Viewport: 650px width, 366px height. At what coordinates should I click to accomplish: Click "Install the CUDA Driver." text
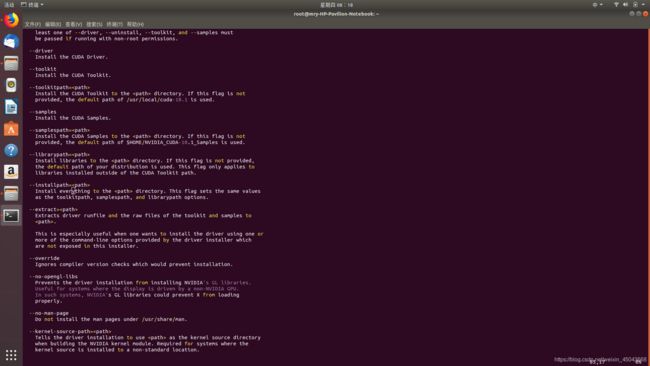click(71, 57)
